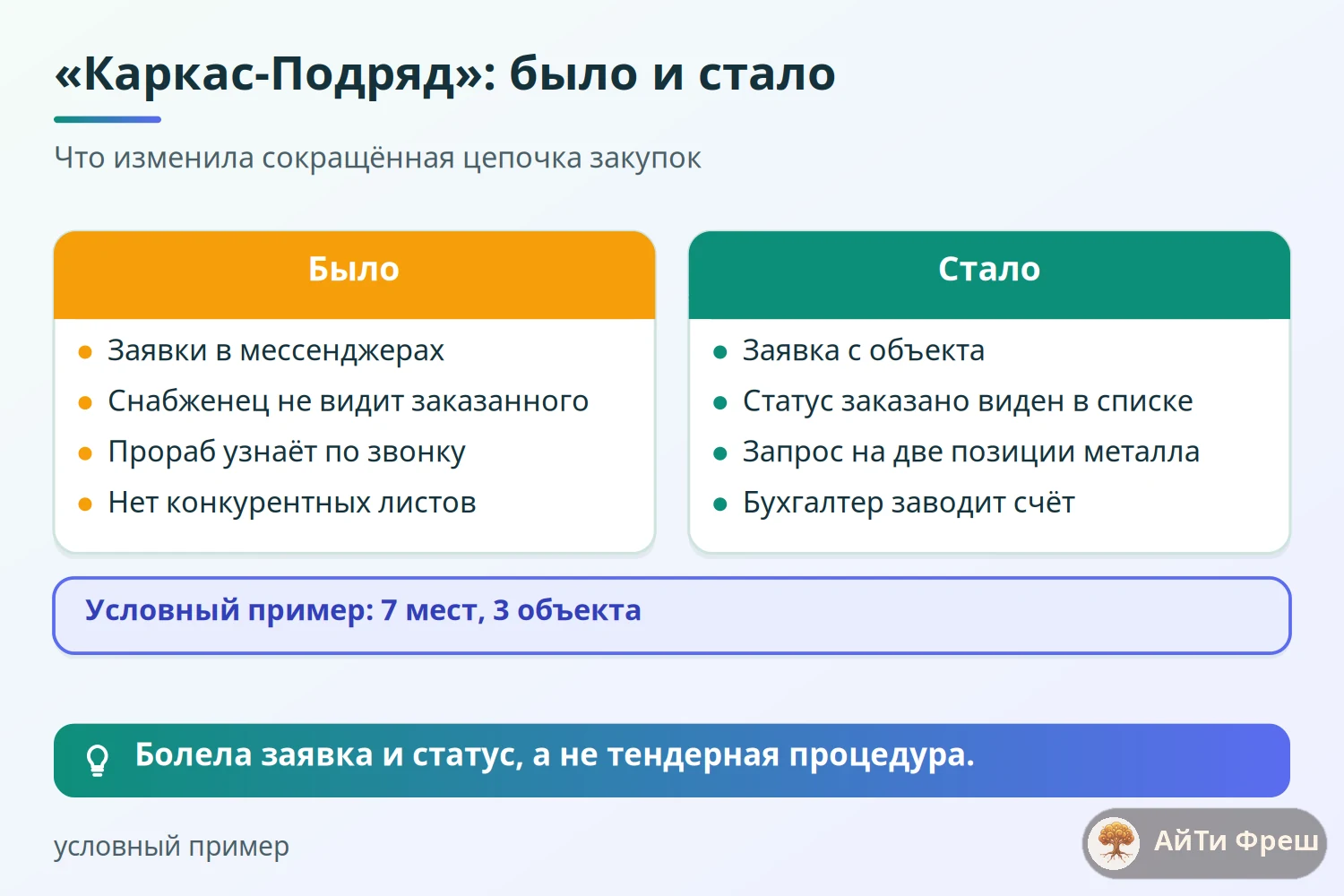This screenshot has width=1344, height=896.
Task: Click the banner text Болела заявка и статус
Action: pos(327,755)
